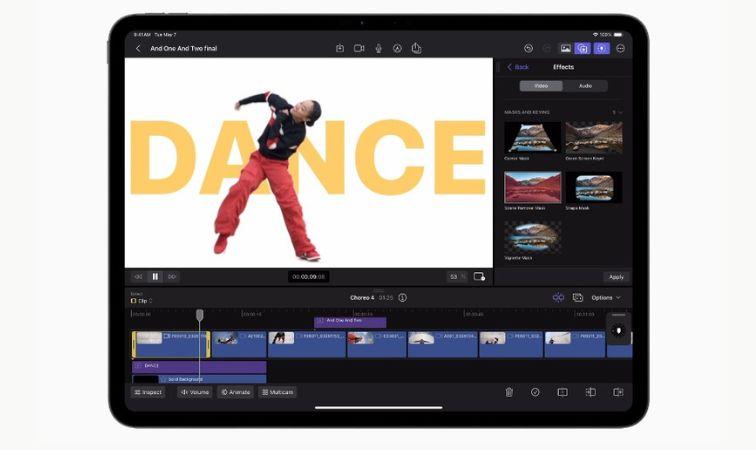Select the purple DANCE title clip
Screen dimensions: 756x450
tap(199, 367)
